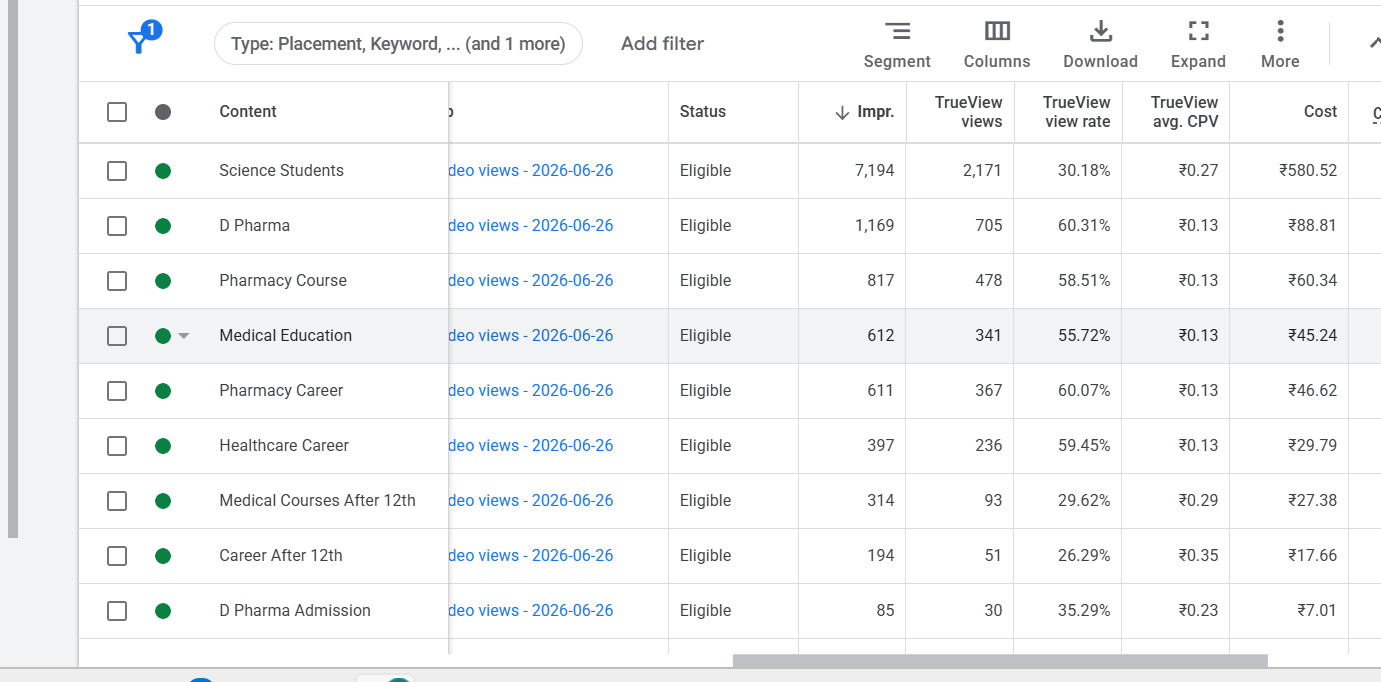Screen dimensions: 1381x682
Task: Open the Columns chooser
Action: pos(997,45)
